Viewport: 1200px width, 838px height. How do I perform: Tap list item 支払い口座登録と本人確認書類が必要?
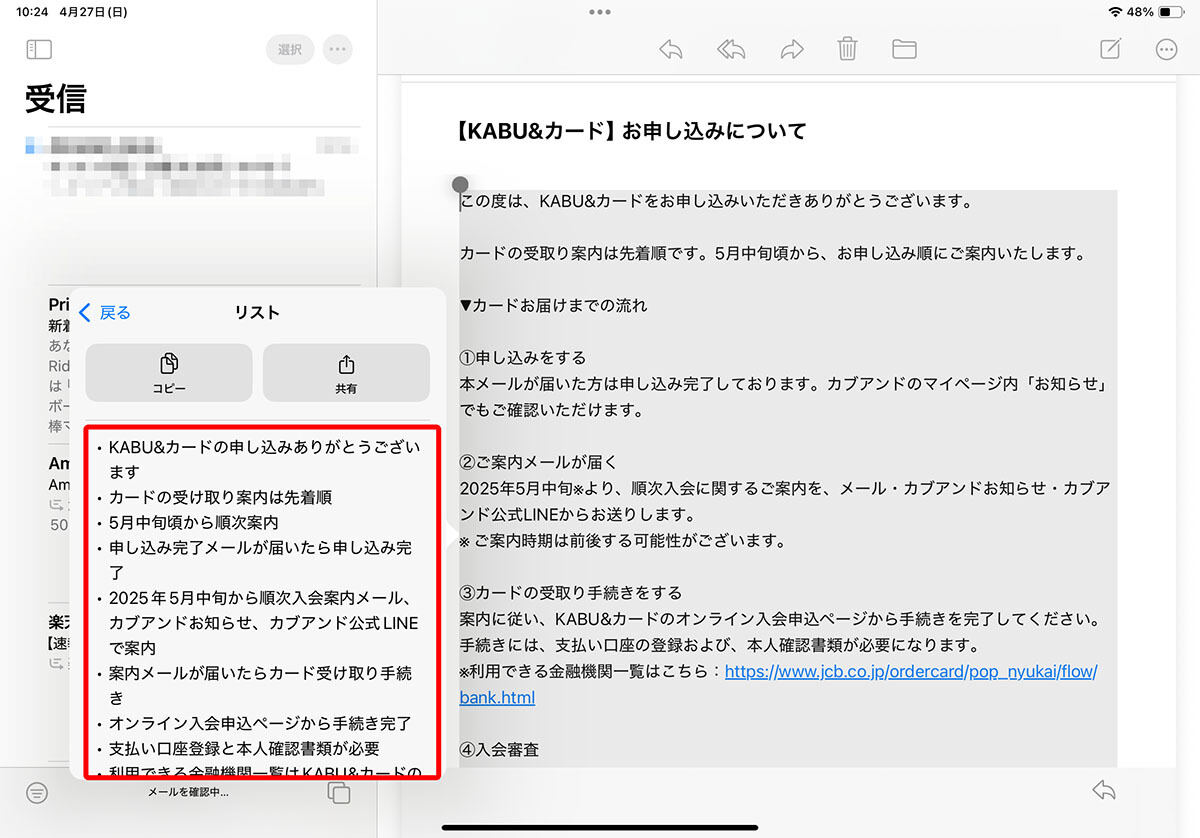click(244, 748)
